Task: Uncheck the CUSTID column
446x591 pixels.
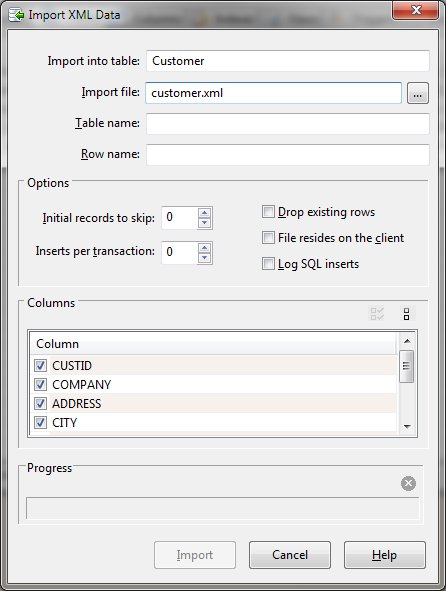Action: 40,365
